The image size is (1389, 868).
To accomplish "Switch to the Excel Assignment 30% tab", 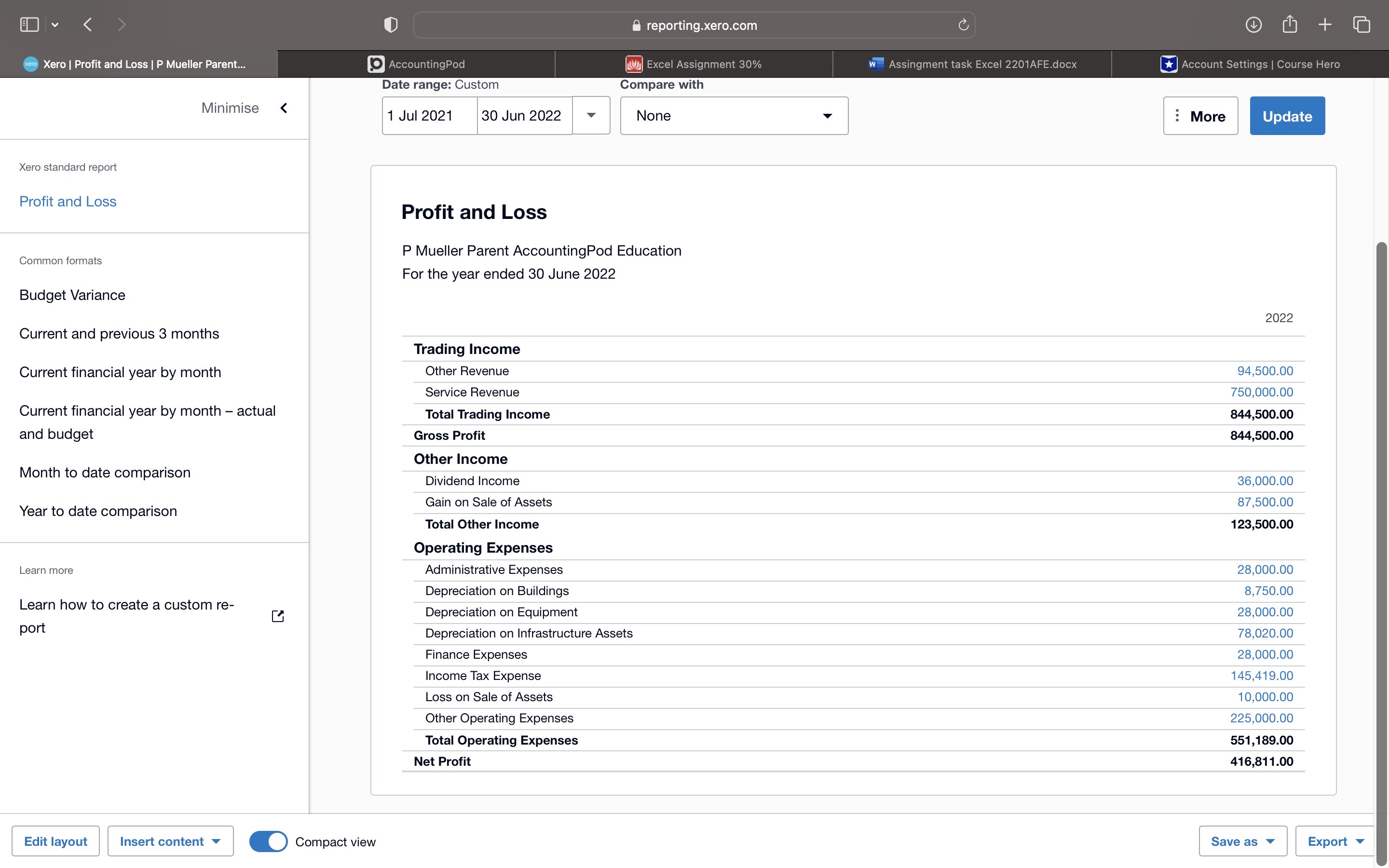I will (x=694, y=64).
